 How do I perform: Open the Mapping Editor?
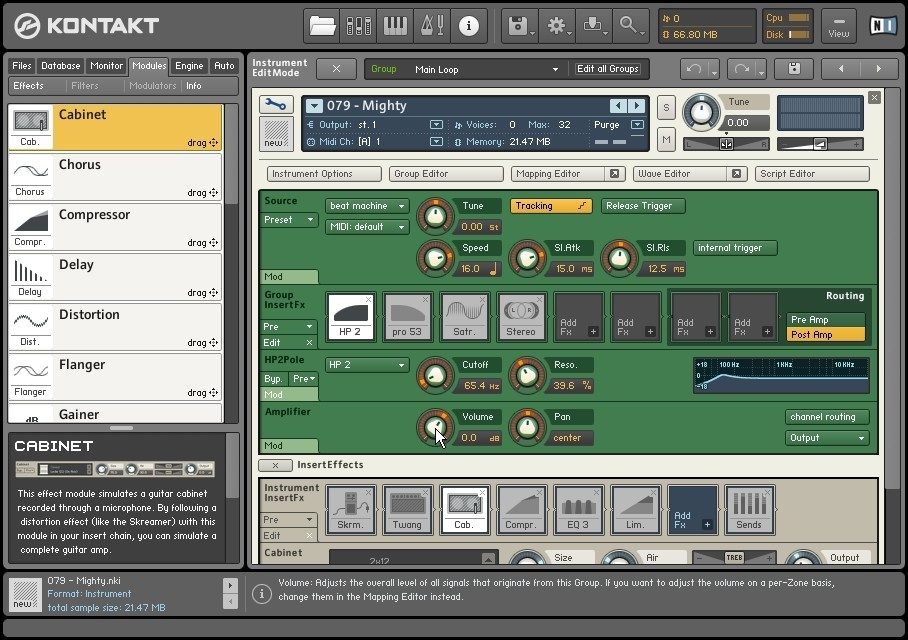pyautogui.click(x=568, y=174)
